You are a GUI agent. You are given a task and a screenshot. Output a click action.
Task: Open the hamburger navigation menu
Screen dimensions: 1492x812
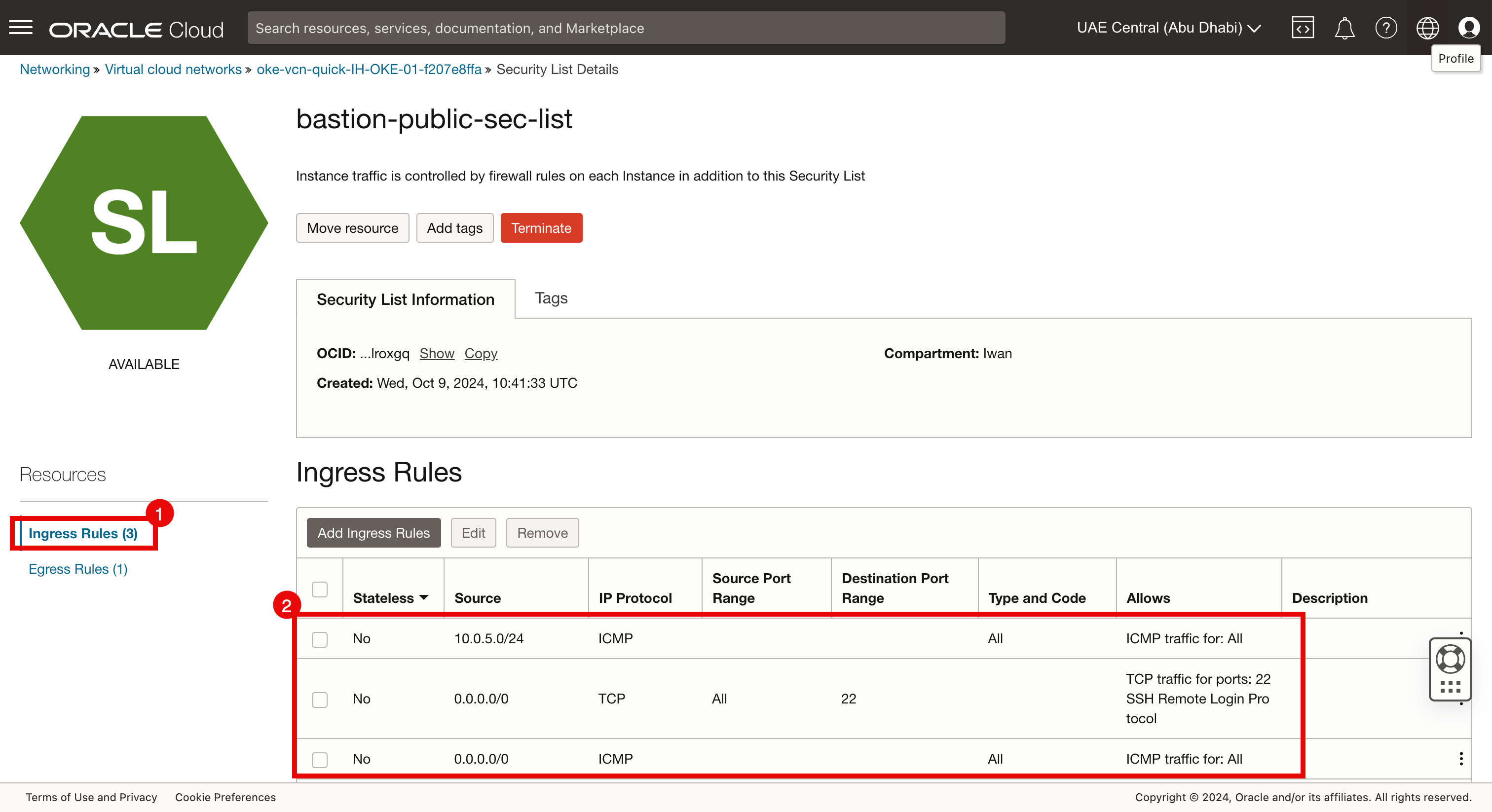tap(21, 27)
